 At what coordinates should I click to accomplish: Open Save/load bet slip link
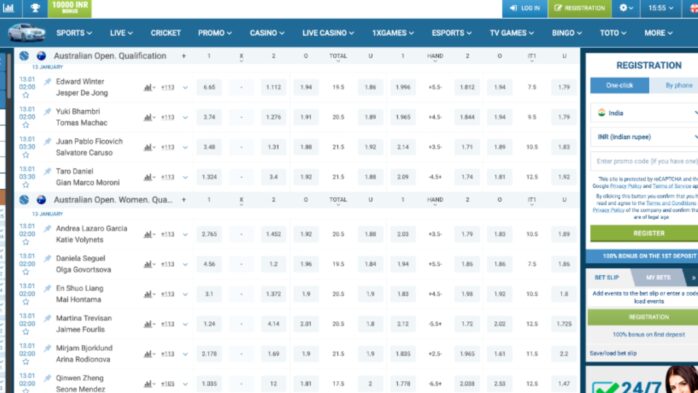pos(613,353)
